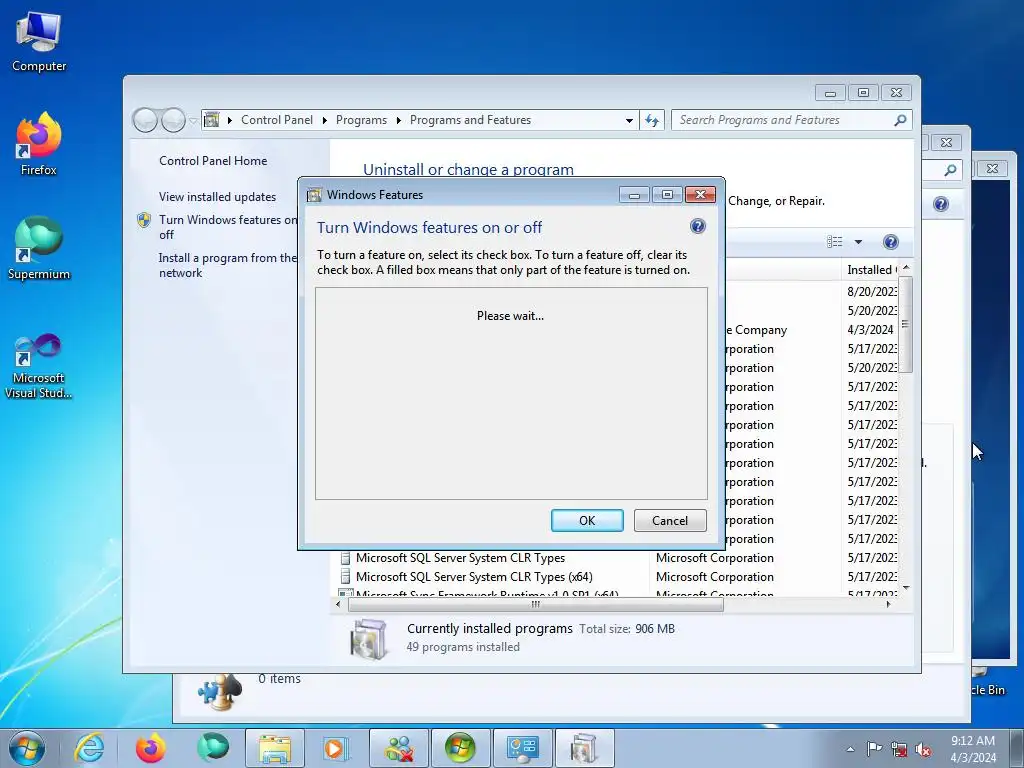The image size is (1024, 768).
Task: Switch to the Control Panel taskbar item
Action: click(522, 748)
